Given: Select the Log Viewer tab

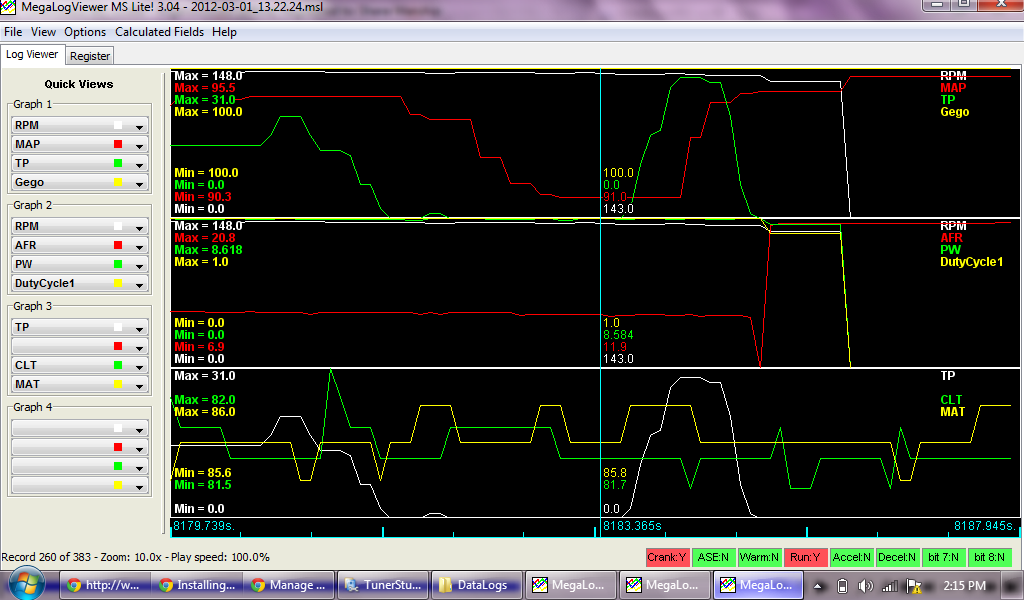Looking at the screenshot, I should point(32,55).
